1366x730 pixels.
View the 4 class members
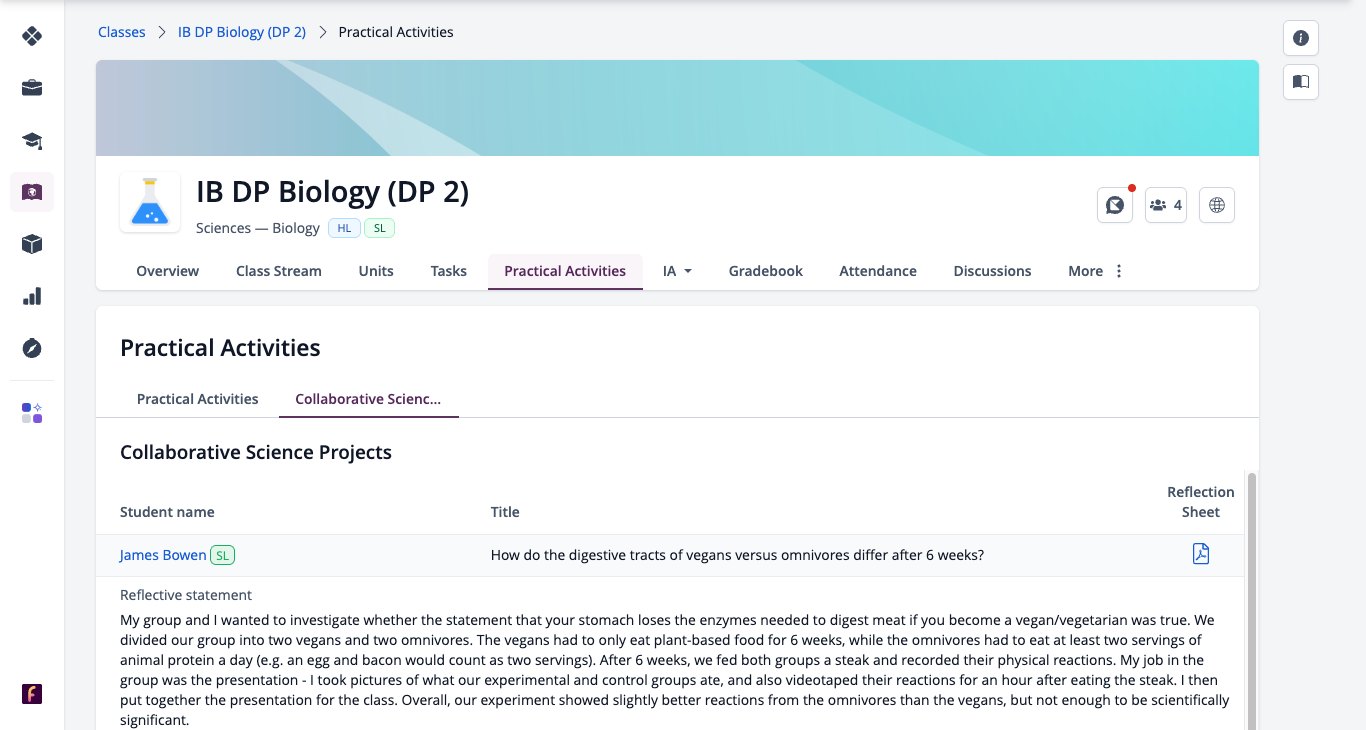(x=1166, y=205)
